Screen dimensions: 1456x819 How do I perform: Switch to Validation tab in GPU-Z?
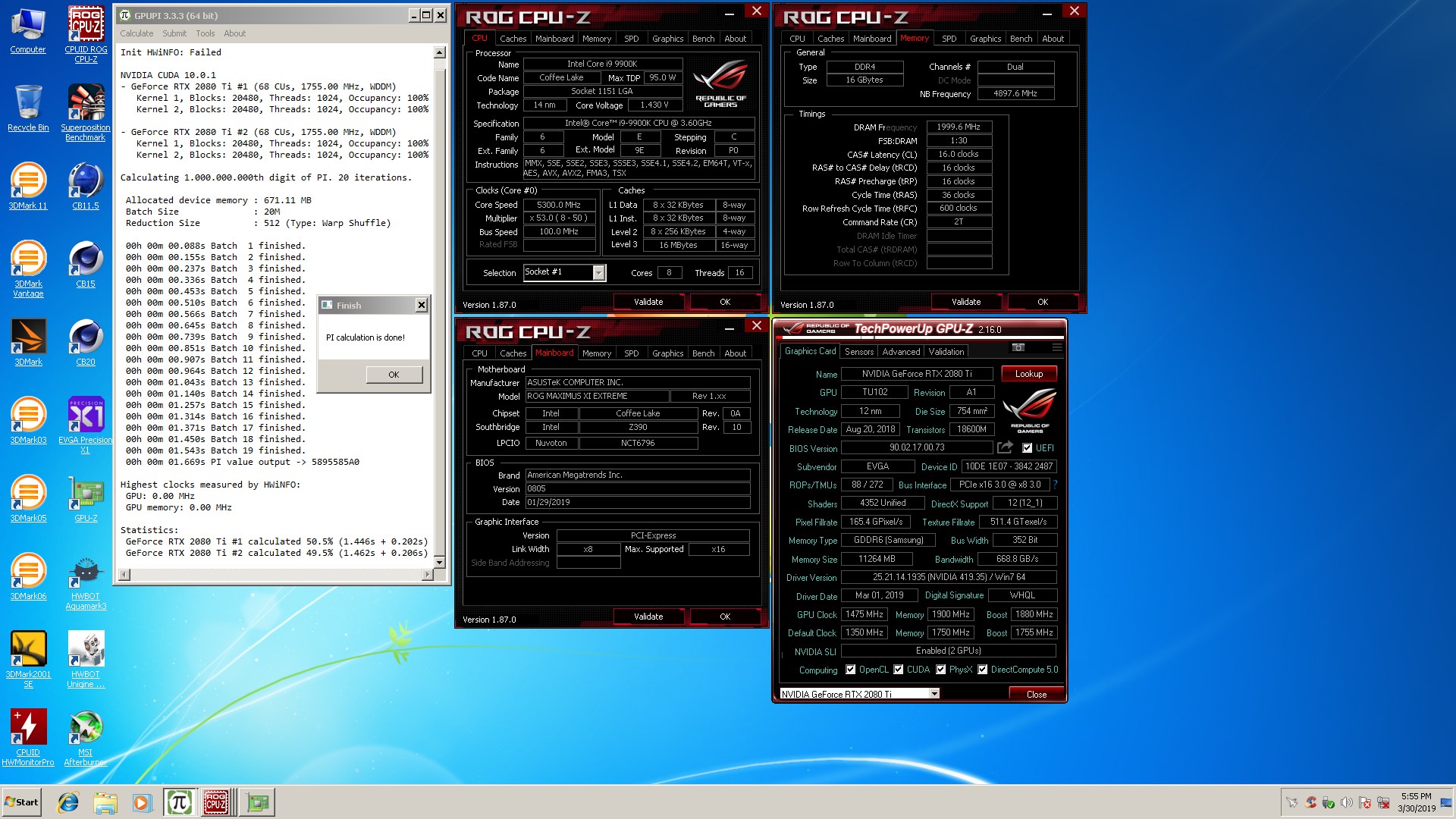(946, 352)
